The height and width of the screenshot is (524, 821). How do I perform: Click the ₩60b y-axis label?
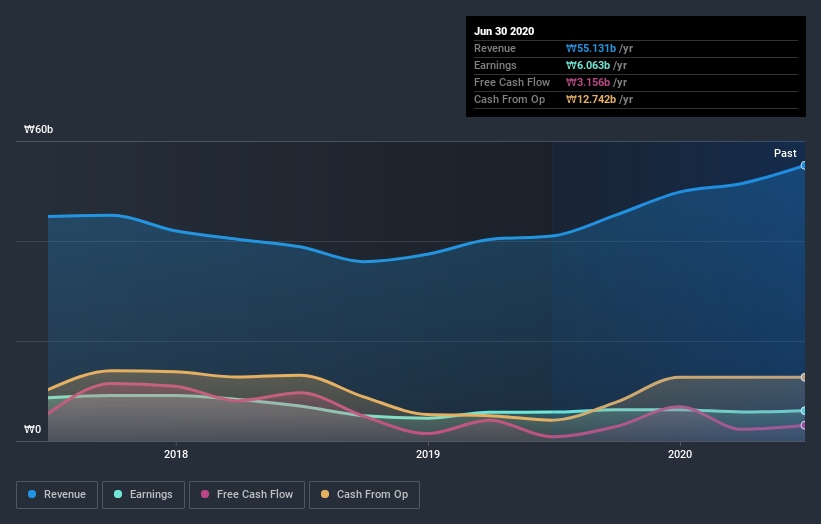(x=39, y=129)
